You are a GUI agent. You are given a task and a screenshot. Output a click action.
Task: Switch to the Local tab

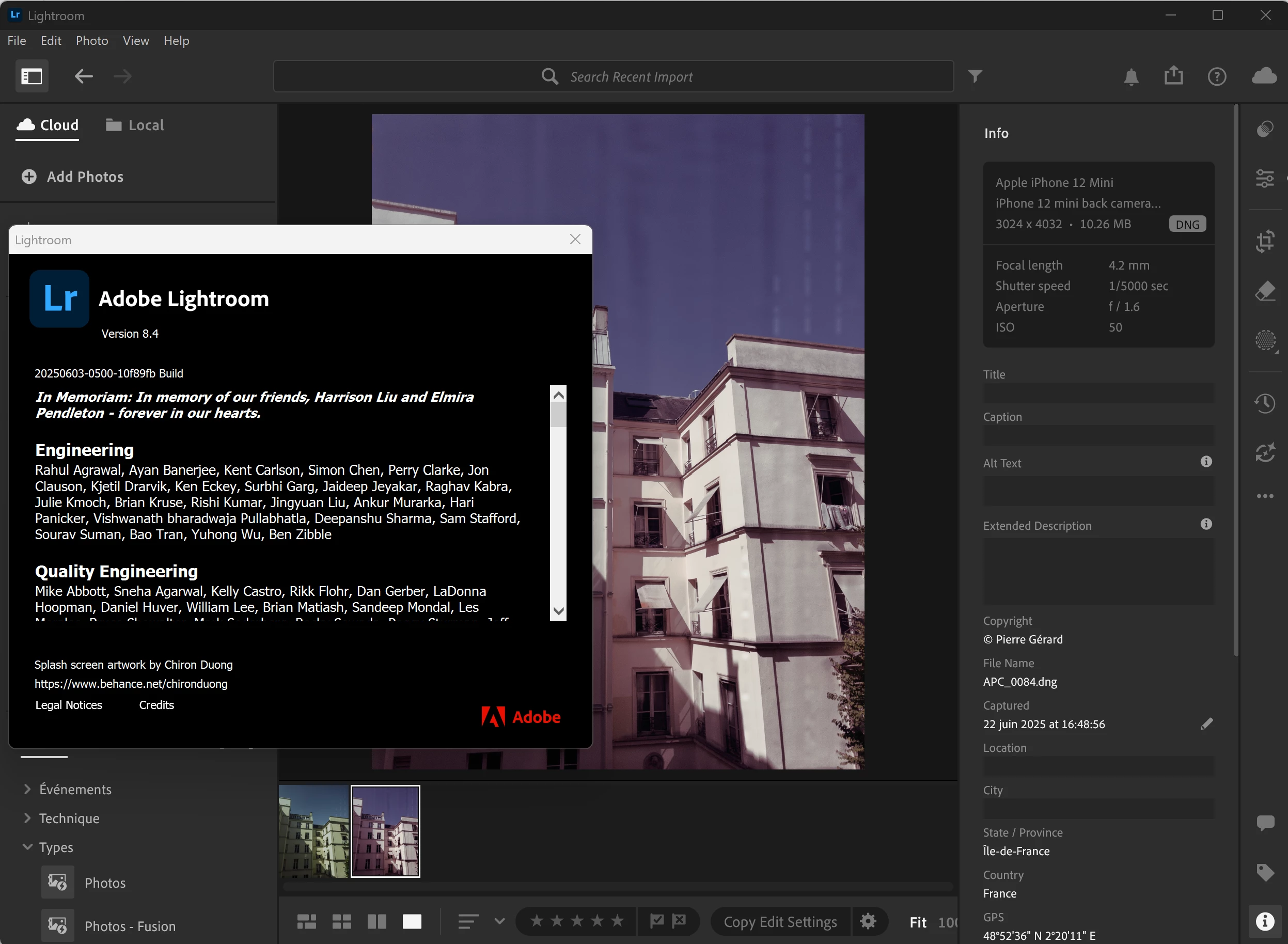135,125
